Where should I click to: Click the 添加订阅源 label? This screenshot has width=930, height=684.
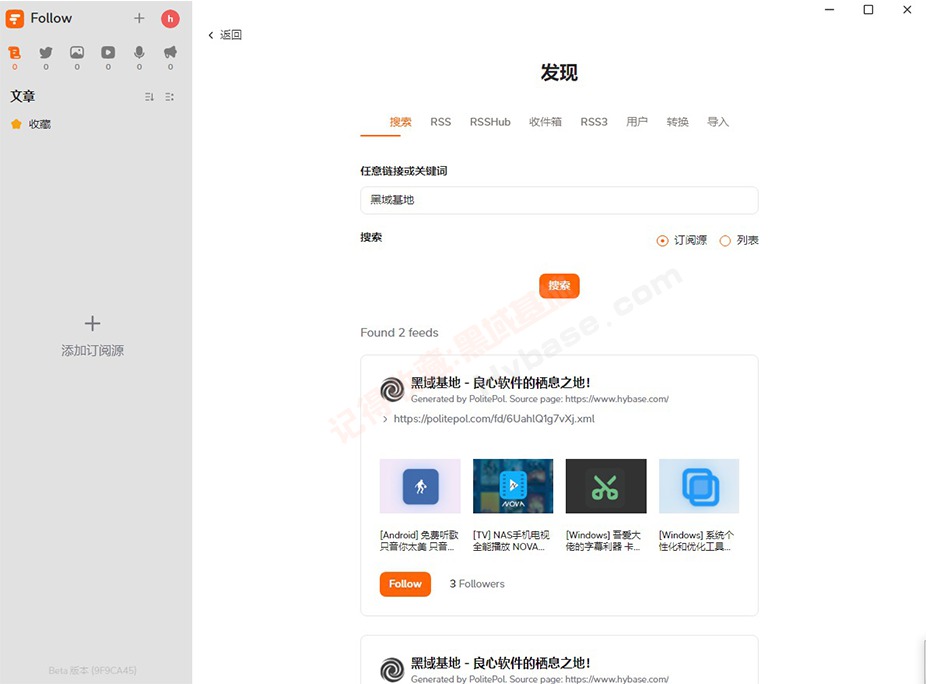click(93, 351)
